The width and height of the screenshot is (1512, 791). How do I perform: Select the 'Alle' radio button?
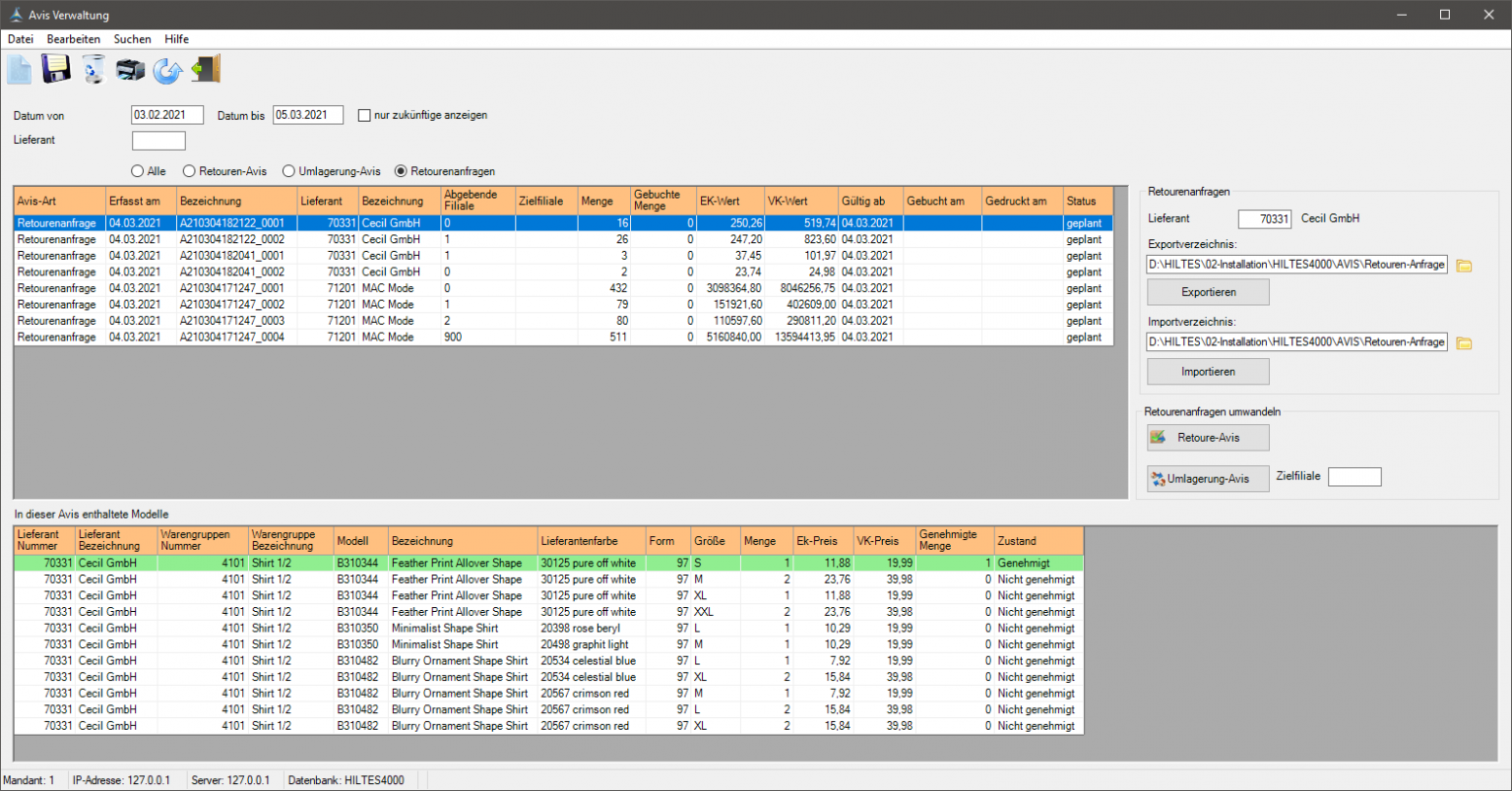coord(138,171)
